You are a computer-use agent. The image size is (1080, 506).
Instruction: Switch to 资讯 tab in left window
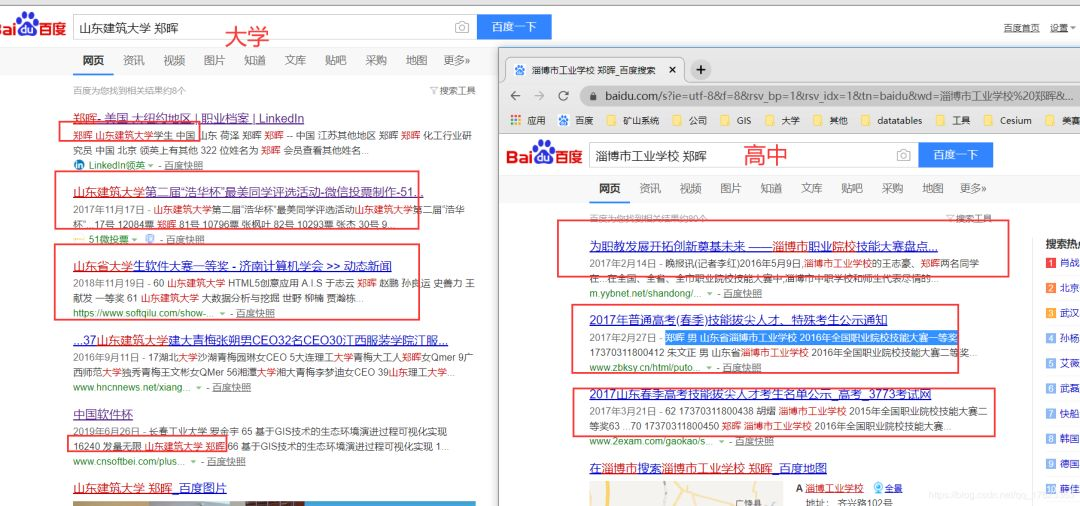(134, 61)
